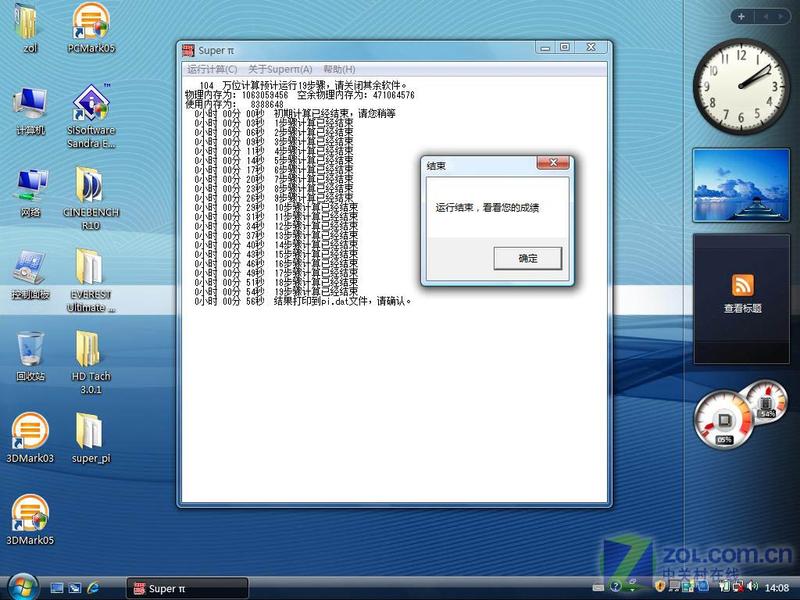Close the Super π window
The width and height of the screenshot is (800, 600).
tap(591, 47)
